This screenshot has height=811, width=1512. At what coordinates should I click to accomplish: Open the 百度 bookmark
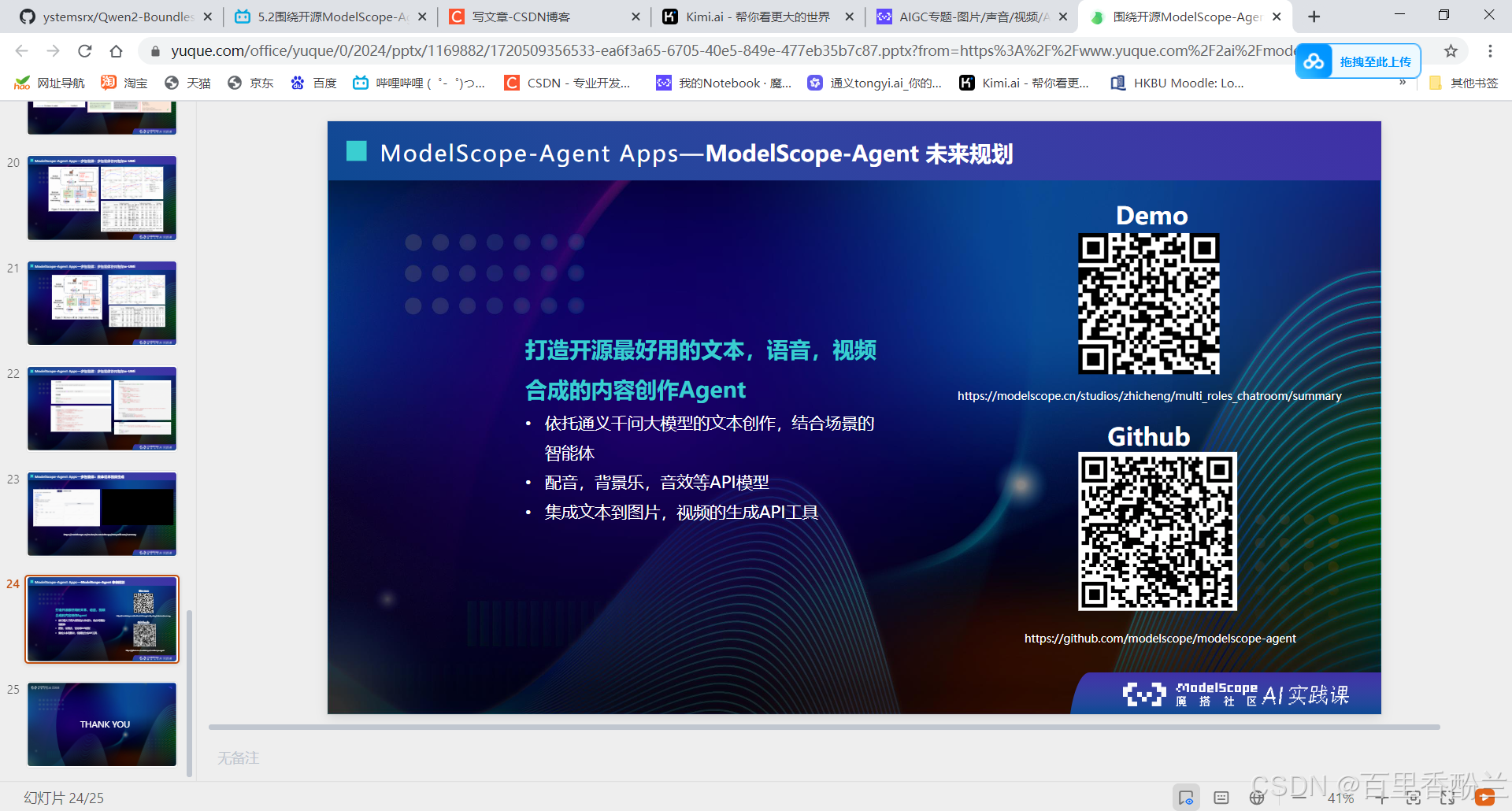click(313, 83)
